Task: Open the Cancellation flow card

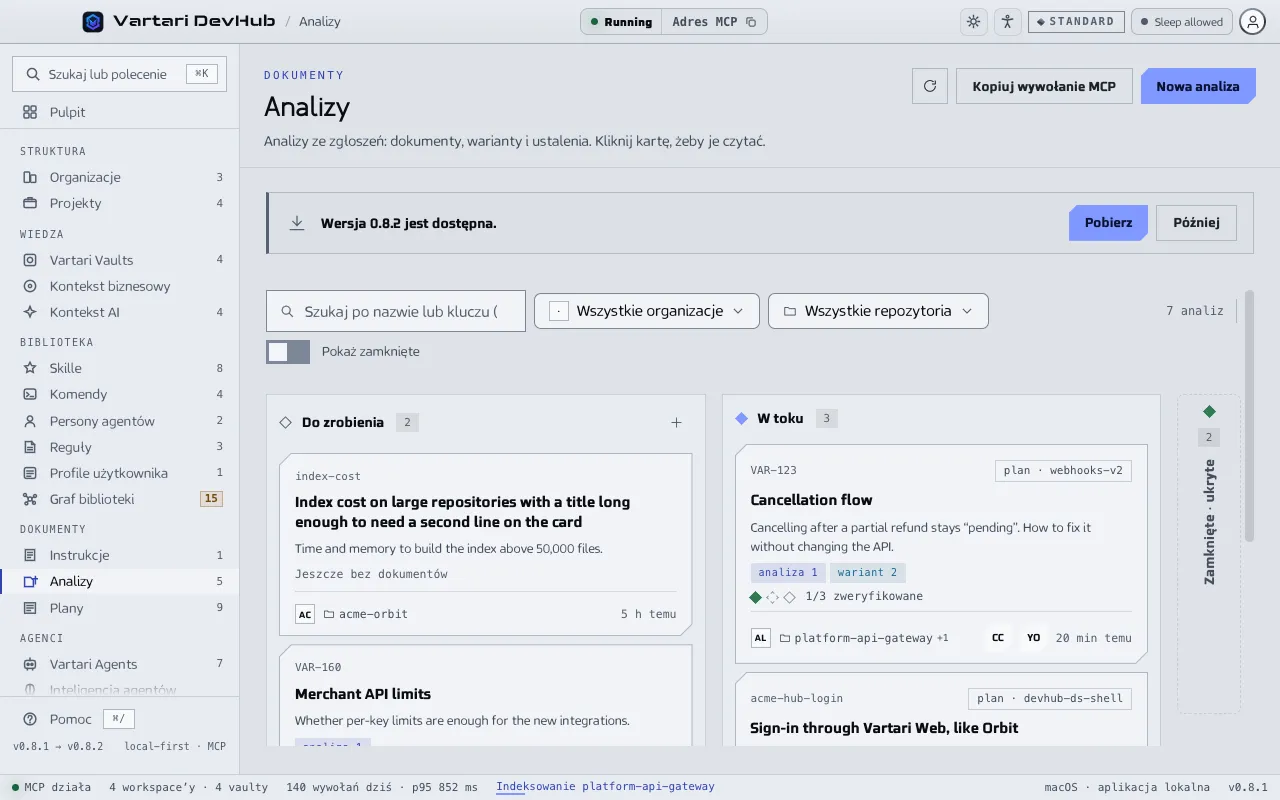Action: (941, 554)
